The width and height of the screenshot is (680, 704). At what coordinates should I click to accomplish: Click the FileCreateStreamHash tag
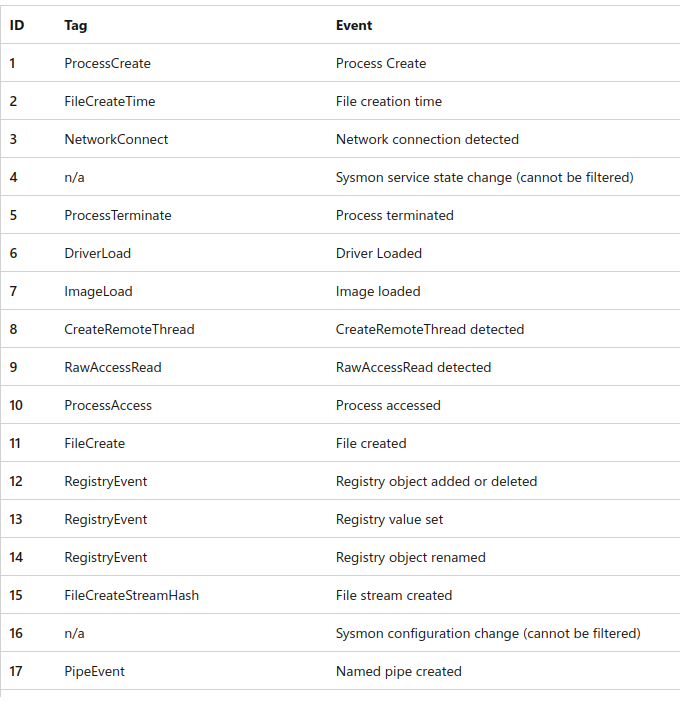pos(131,595)
